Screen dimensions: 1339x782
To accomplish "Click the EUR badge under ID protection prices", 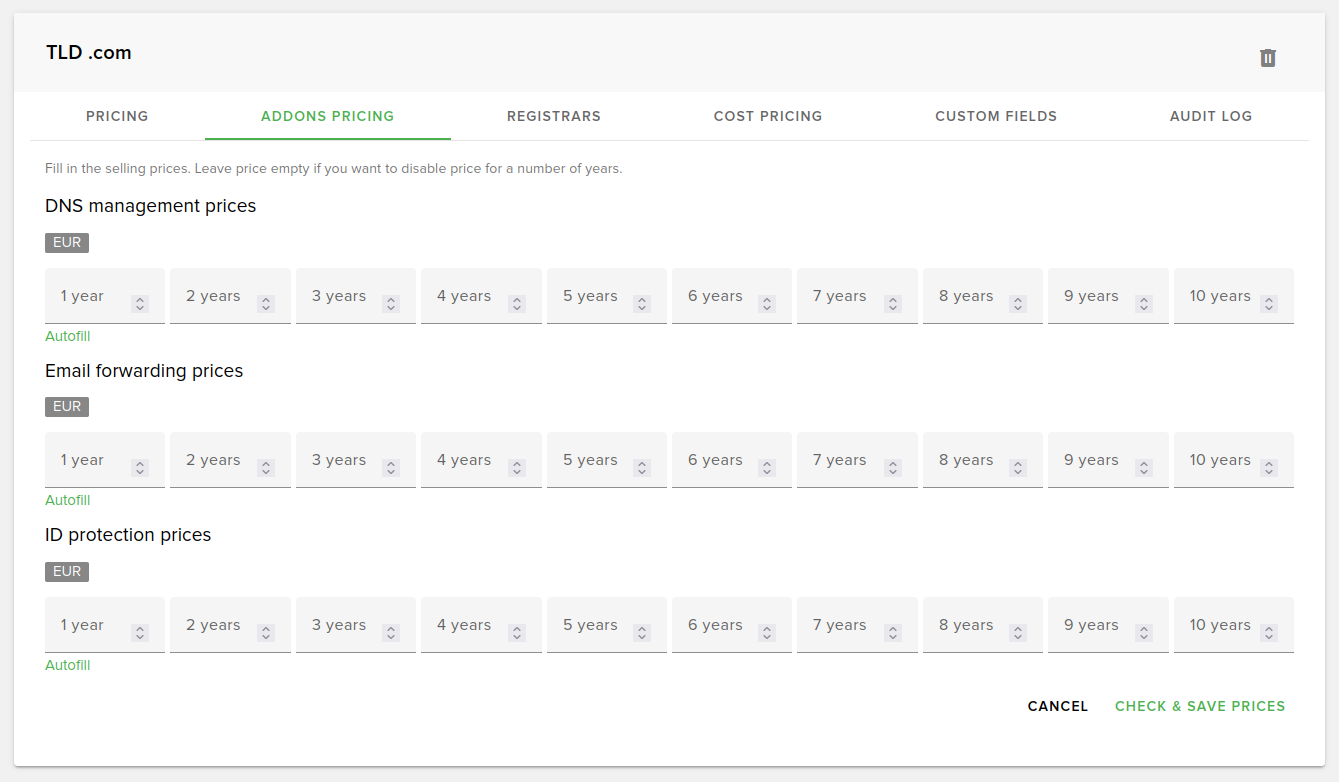I will point(66,571).
